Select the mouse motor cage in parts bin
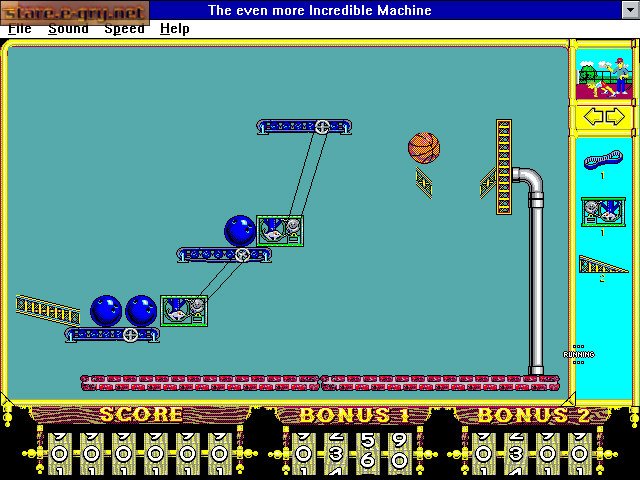This screenshot has height=480, width=640. [603, 212]
